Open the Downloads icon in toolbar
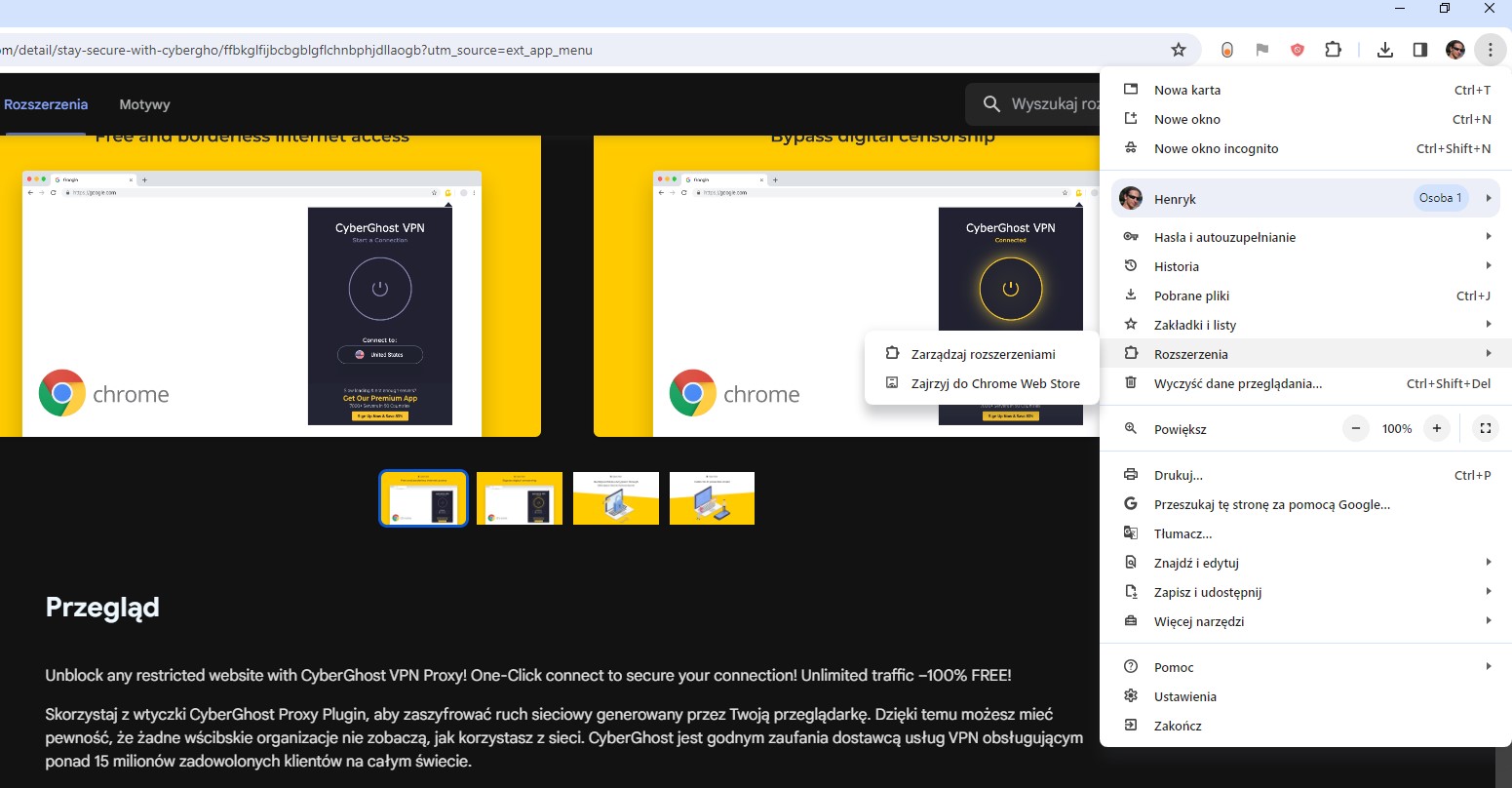This screenshot has width=1512, height=788. tap(1384, 50)
